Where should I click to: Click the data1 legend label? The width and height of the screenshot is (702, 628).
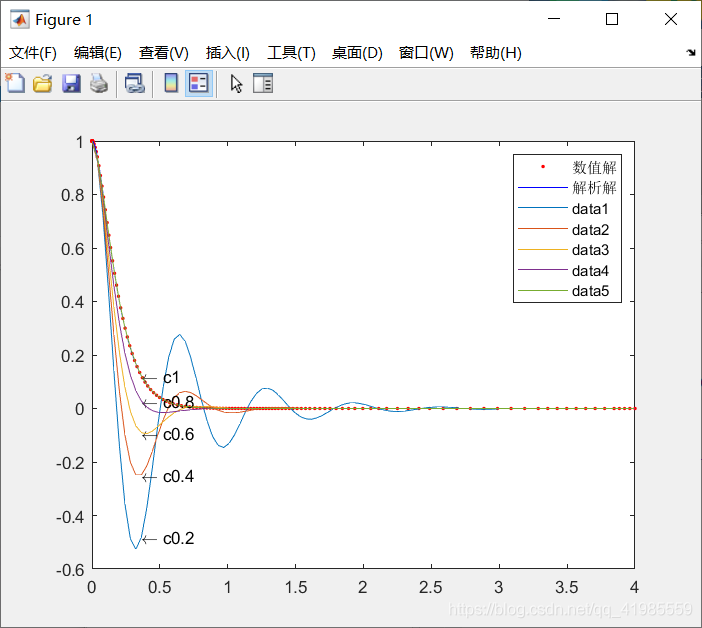[x=590, y=209]
